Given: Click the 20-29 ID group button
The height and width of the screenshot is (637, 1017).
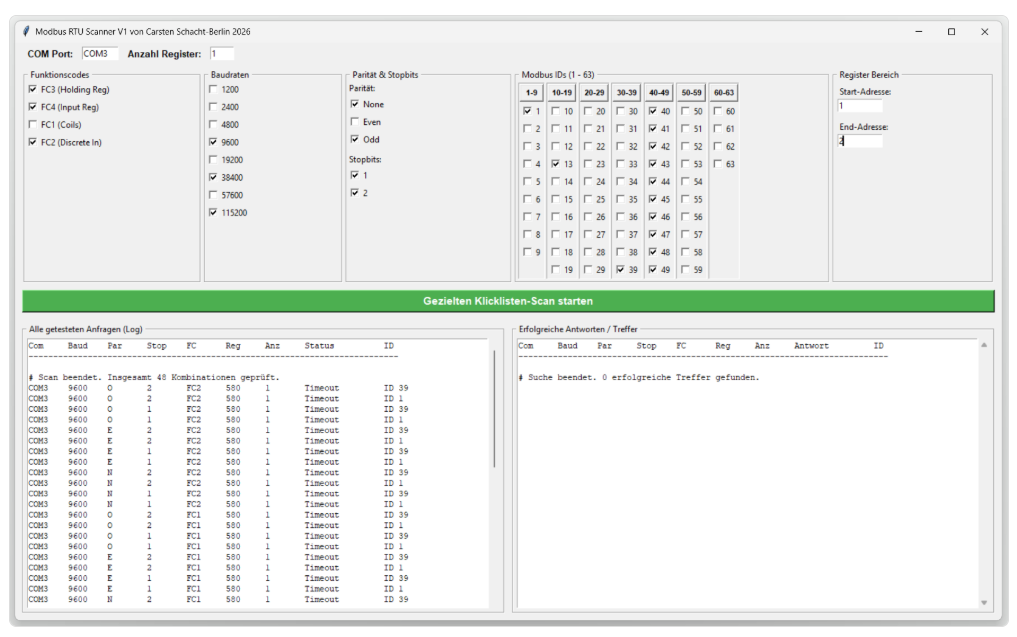Looking at the screenshot, I should pyautogui.click(x=594, y=93).
